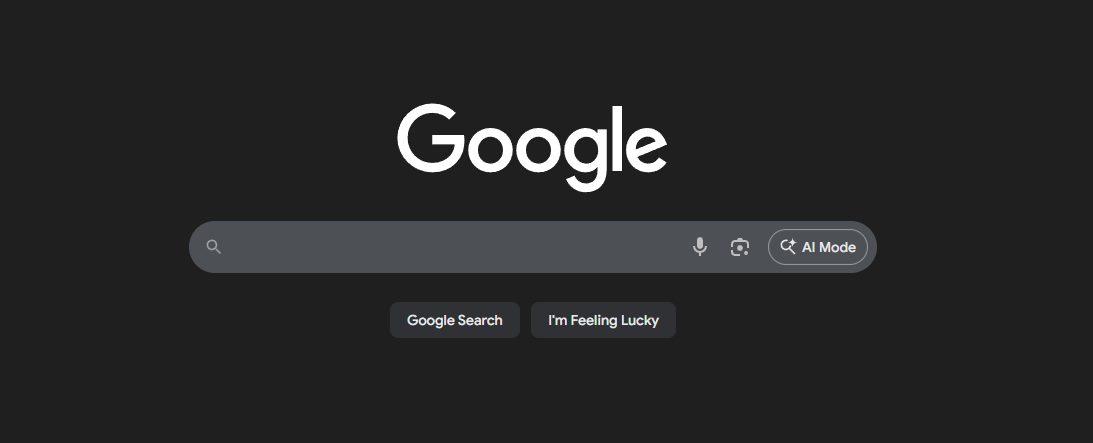The image size is (1093, 443).
Task: Click the capital G of the Google logo
Action: coord(430,139)
